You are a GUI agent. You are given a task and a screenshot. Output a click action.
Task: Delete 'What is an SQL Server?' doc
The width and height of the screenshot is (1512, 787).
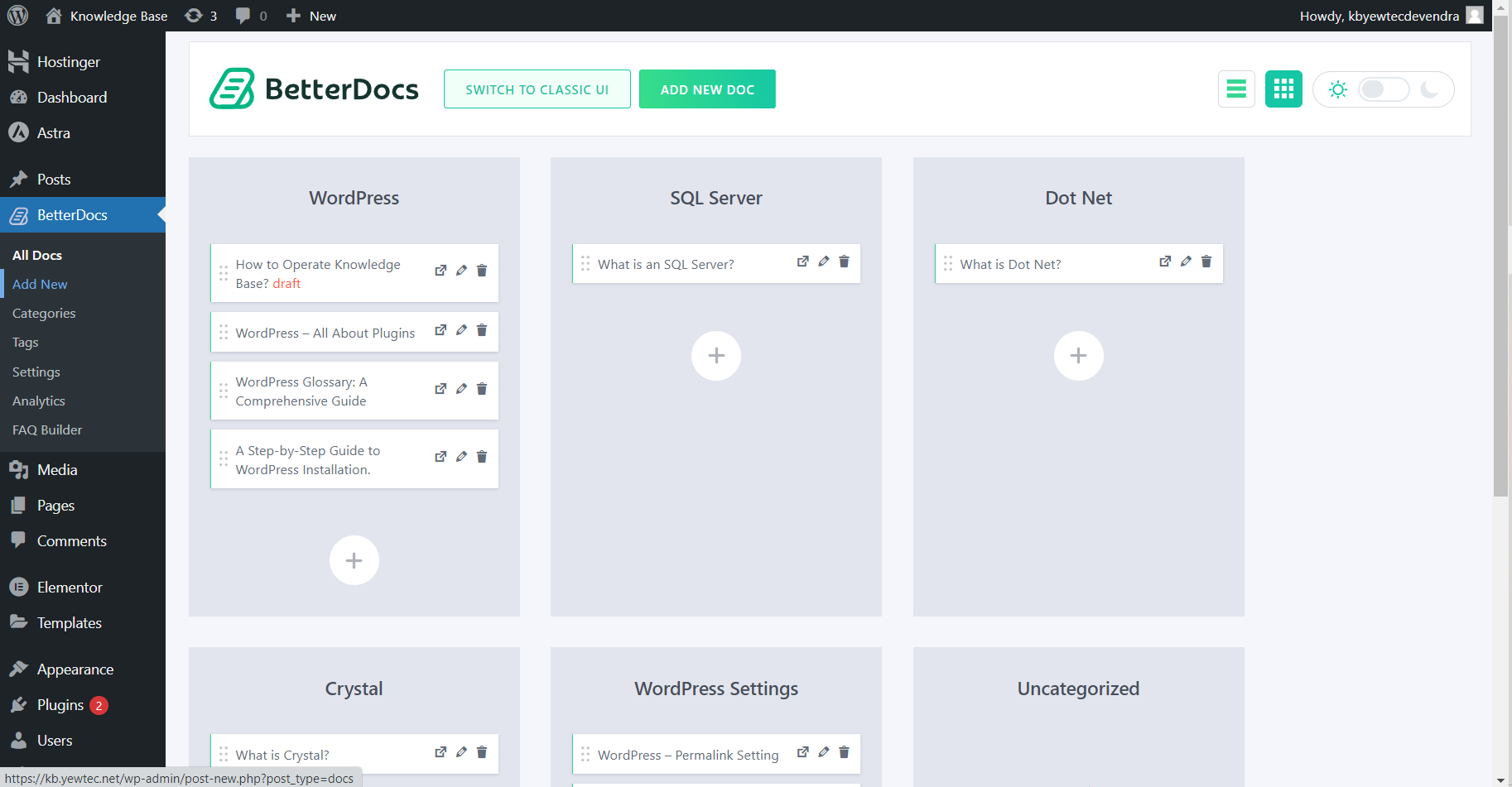[844, 262]
